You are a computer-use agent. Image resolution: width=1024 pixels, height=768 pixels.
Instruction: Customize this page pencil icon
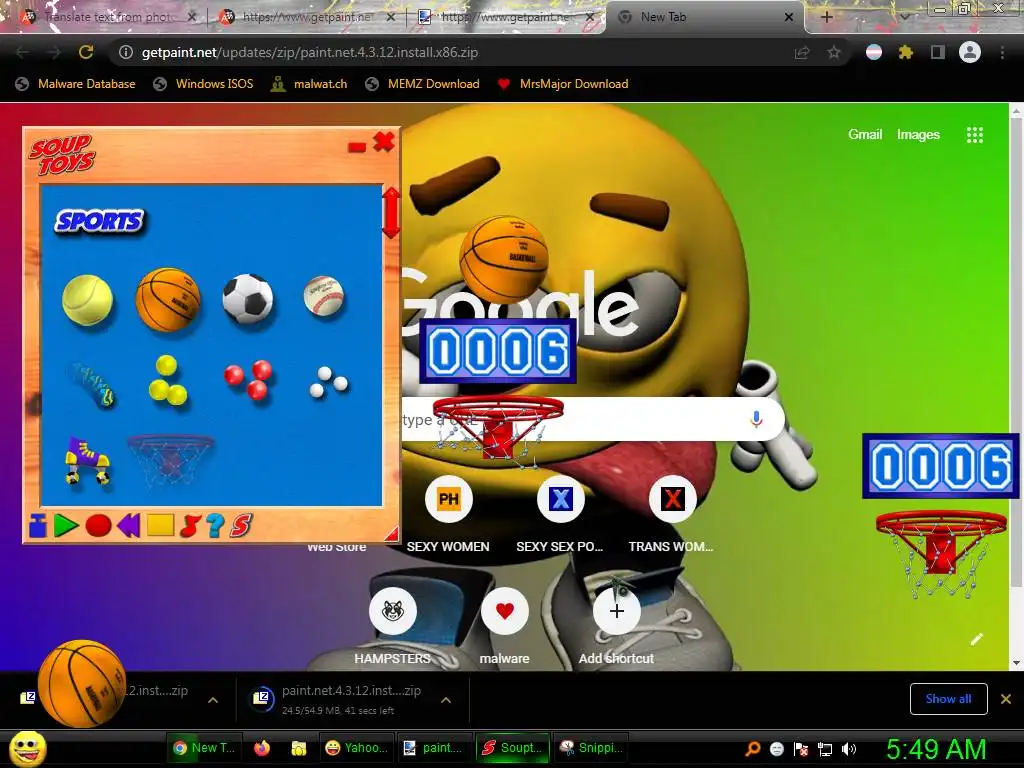[976, 639]
